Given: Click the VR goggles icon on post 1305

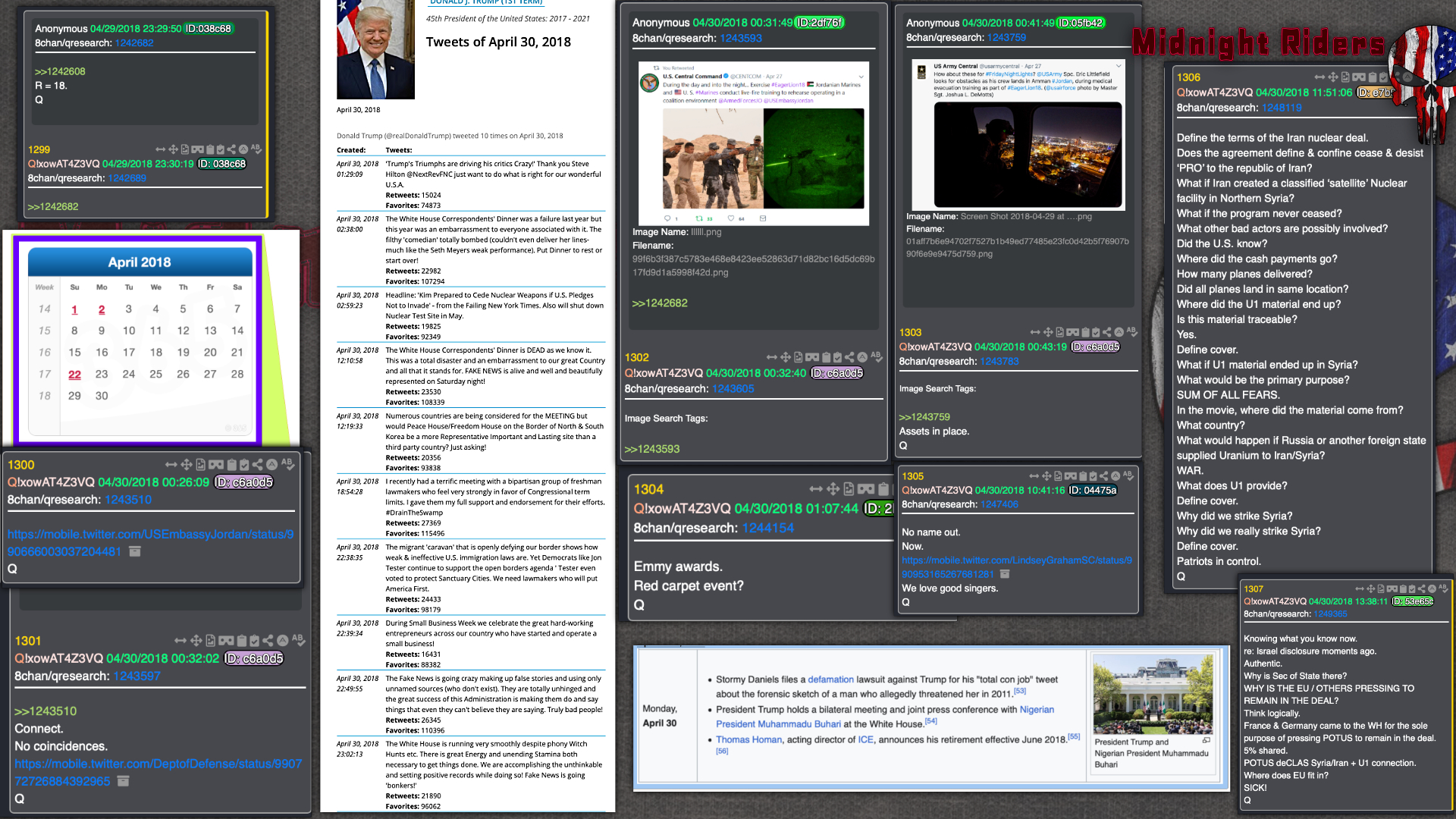Looking at the screenshot, I should pos(1070,476).
